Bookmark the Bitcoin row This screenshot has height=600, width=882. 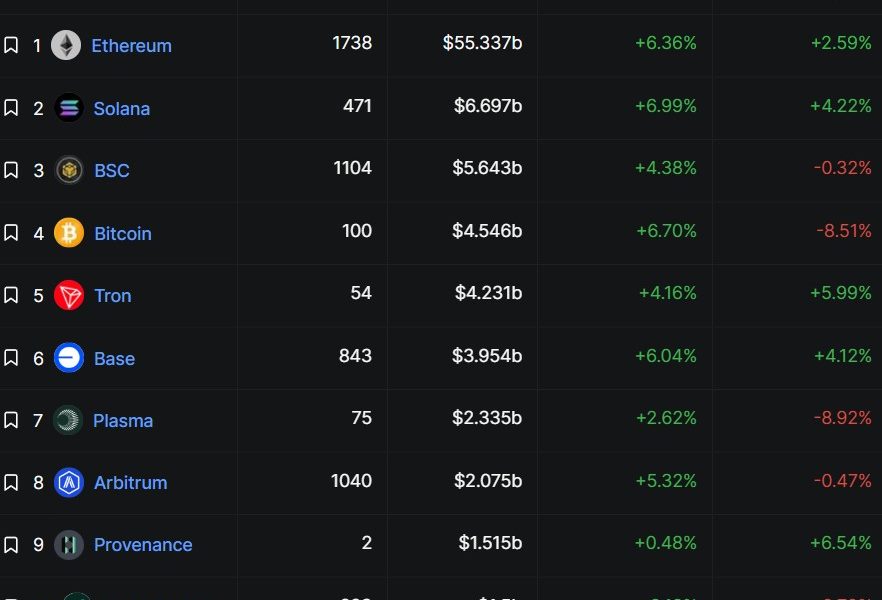[12, 232]
